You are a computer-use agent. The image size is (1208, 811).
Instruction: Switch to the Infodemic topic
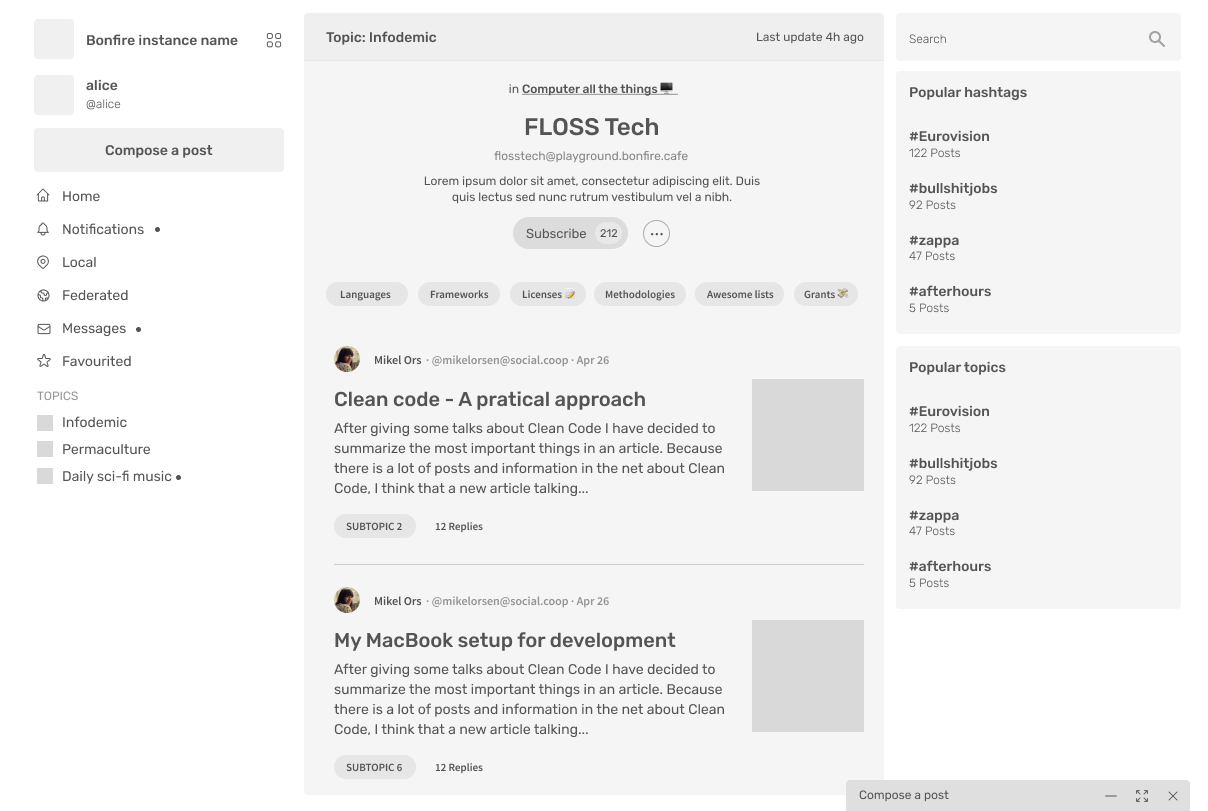click(x=92, y=422)
